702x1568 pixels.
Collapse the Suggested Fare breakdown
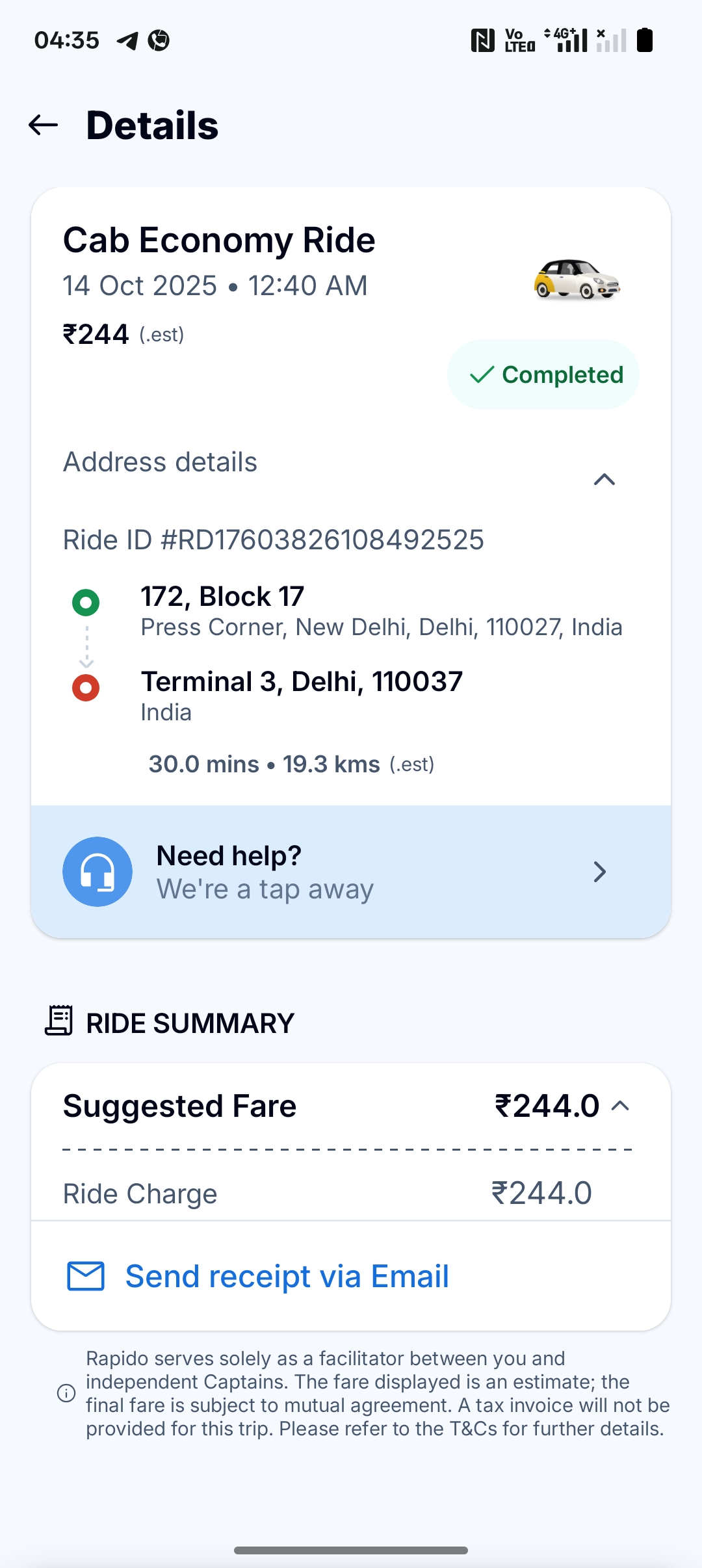point(621,1106)
